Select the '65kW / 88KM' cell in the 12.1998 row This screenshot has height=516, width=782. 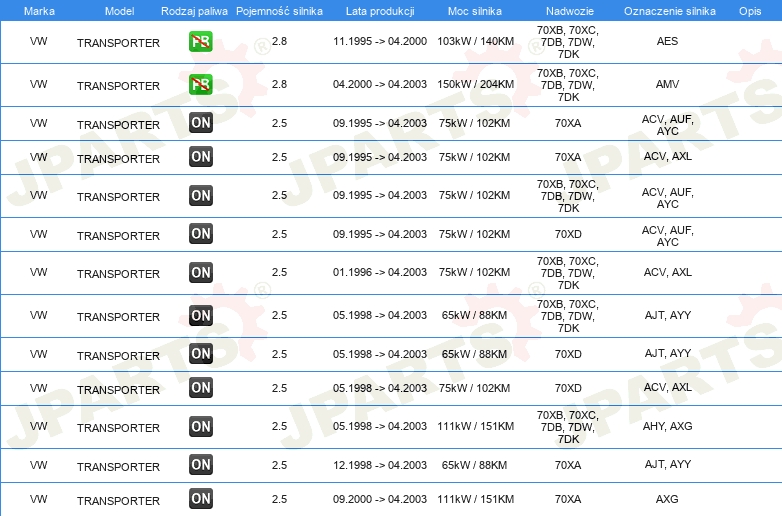(474, 465)
